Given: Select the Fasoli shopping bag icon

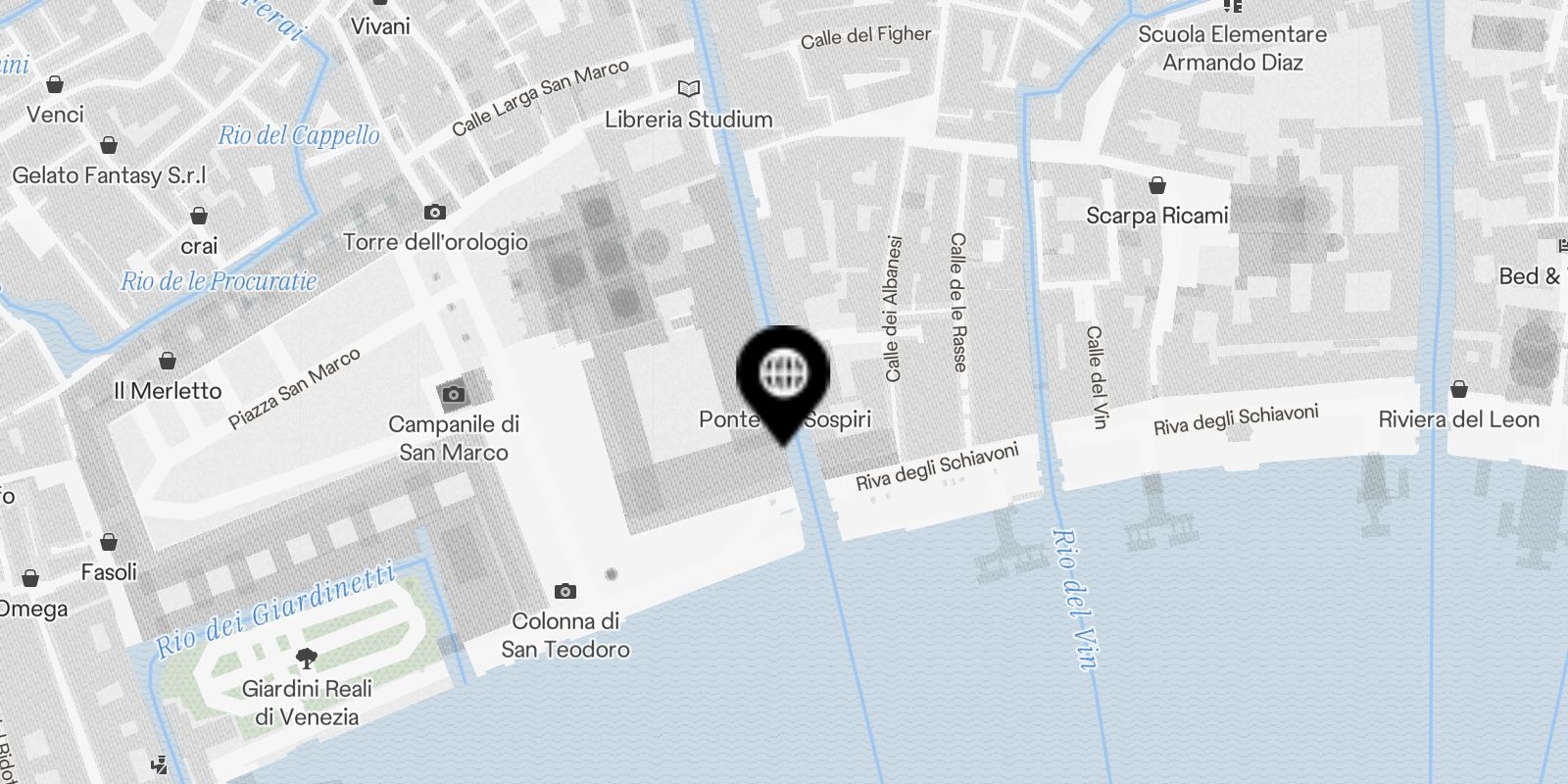Looking at the screenshot, I should pyautogui.click(x=109, y=542).
